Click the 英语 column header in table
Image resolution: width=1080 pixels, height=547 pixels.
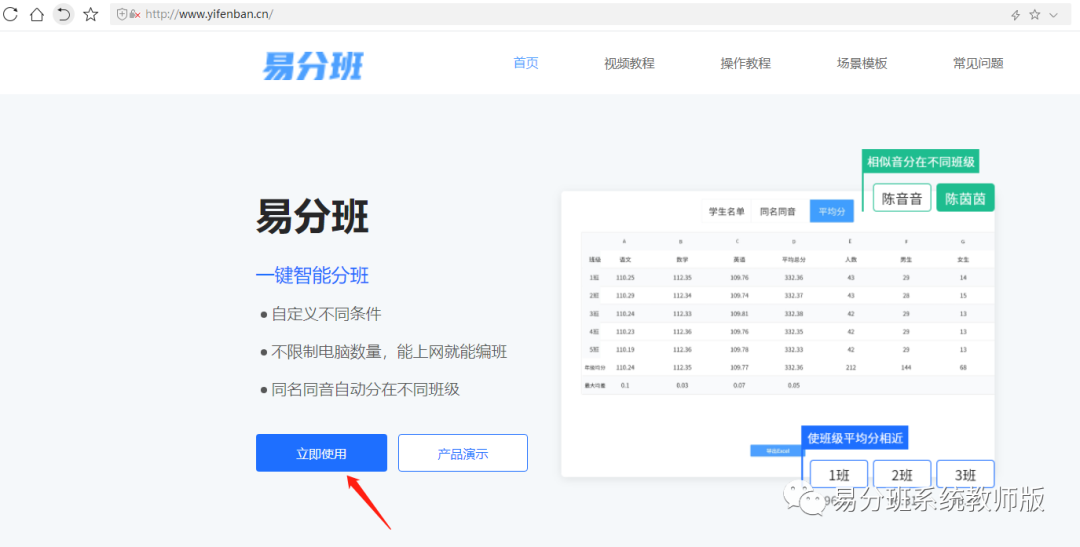pyautogui.click(x=738, y=260)
